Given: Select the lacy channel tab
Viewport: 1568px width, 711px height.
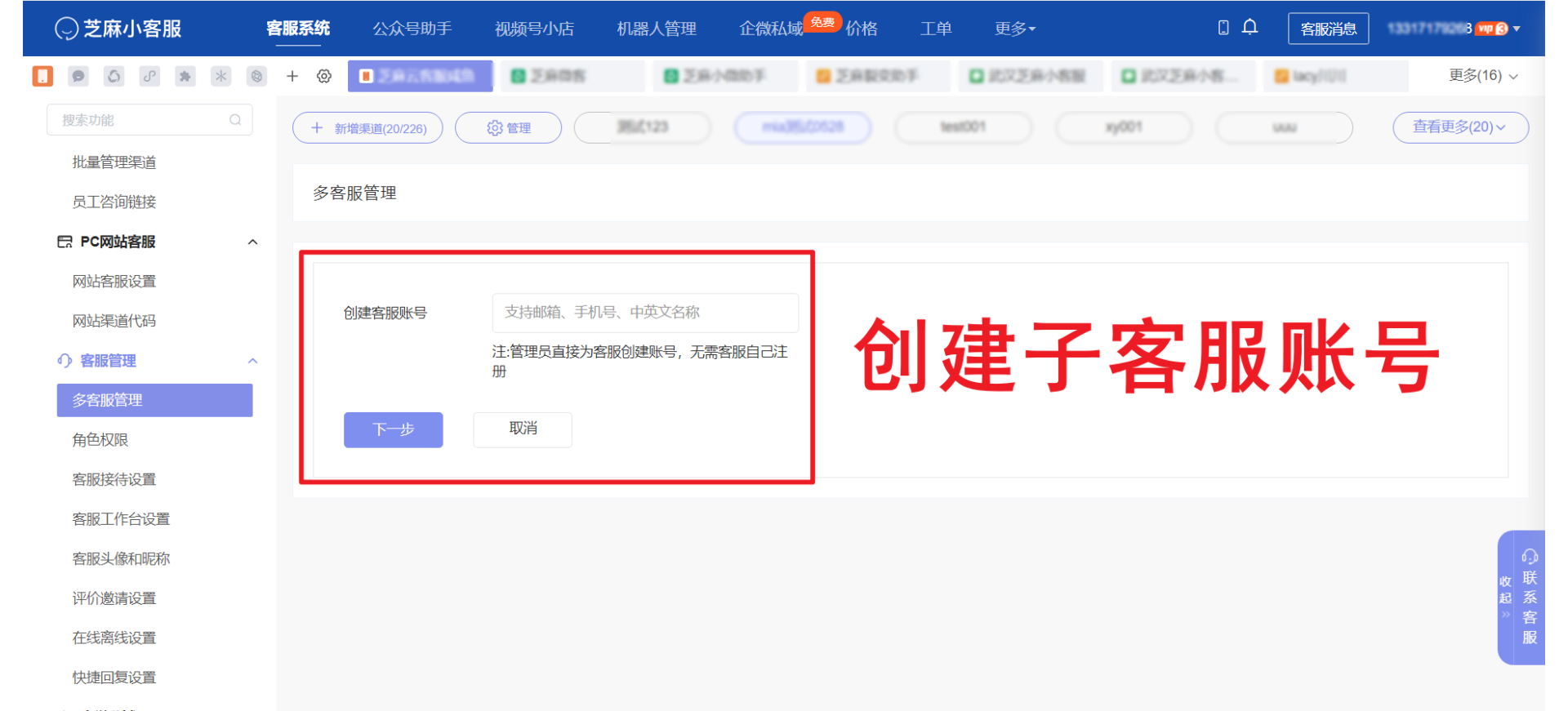Looking at the screenshot, I should pos(1335,76).
